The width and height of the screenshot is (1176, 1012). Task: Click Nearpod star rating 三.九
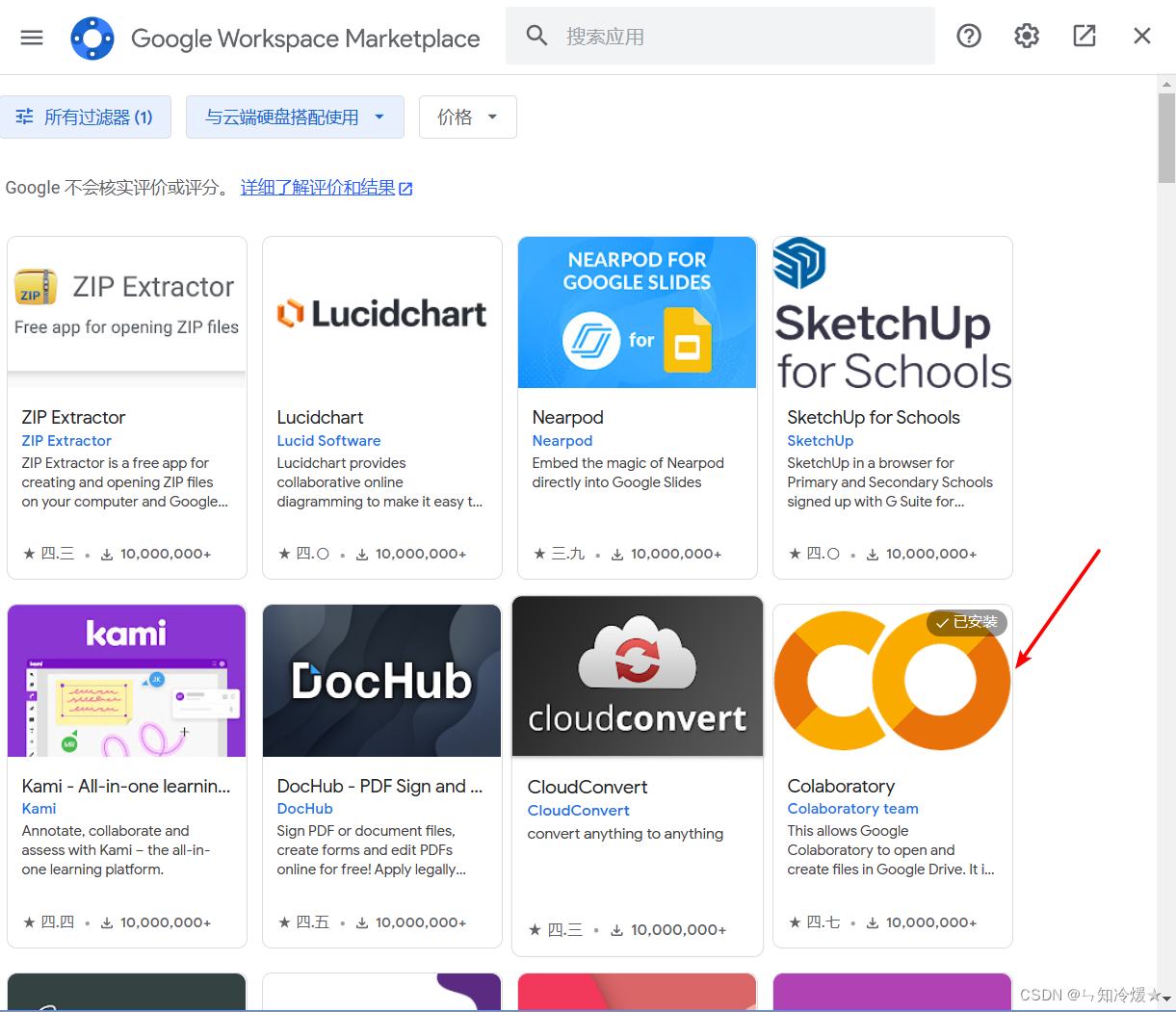click(x=560, y=554)
